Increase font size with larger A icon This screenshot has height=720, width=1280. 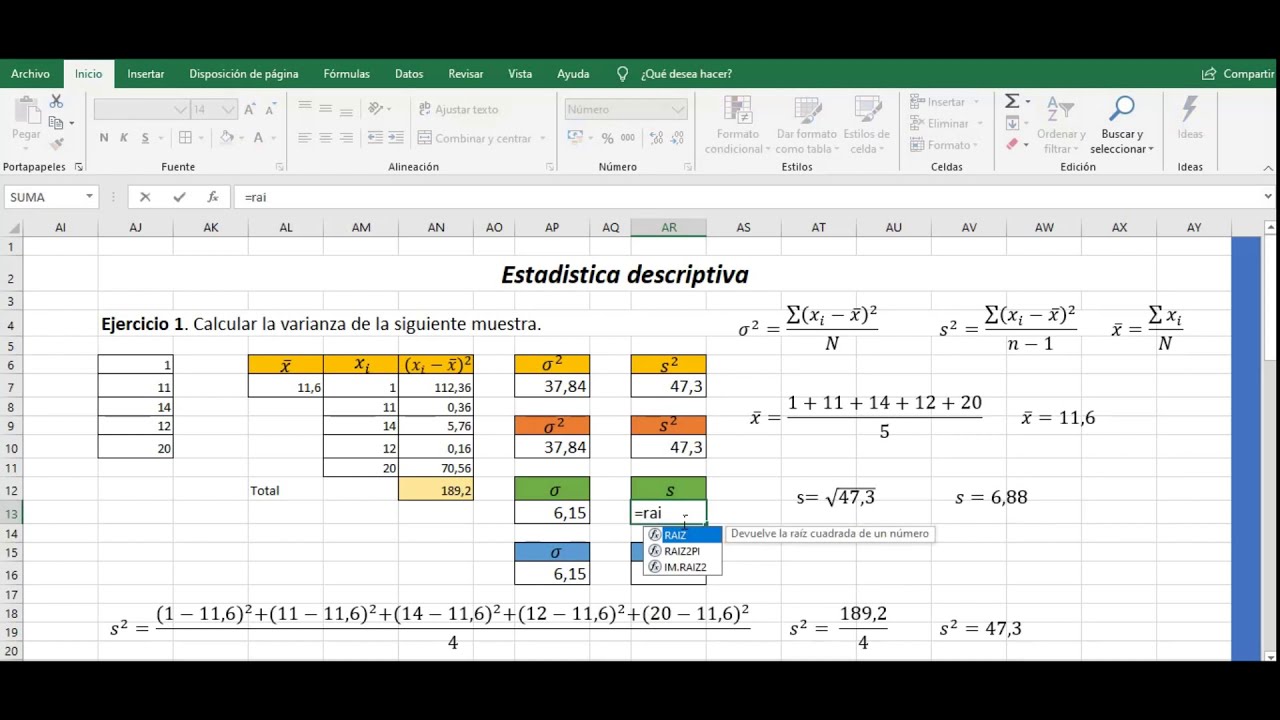pos(249,109)
